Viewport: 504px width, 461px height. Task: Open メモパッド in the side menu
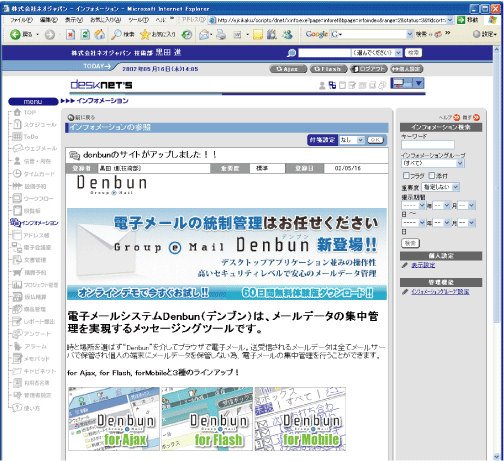click(x=31, y=359)
